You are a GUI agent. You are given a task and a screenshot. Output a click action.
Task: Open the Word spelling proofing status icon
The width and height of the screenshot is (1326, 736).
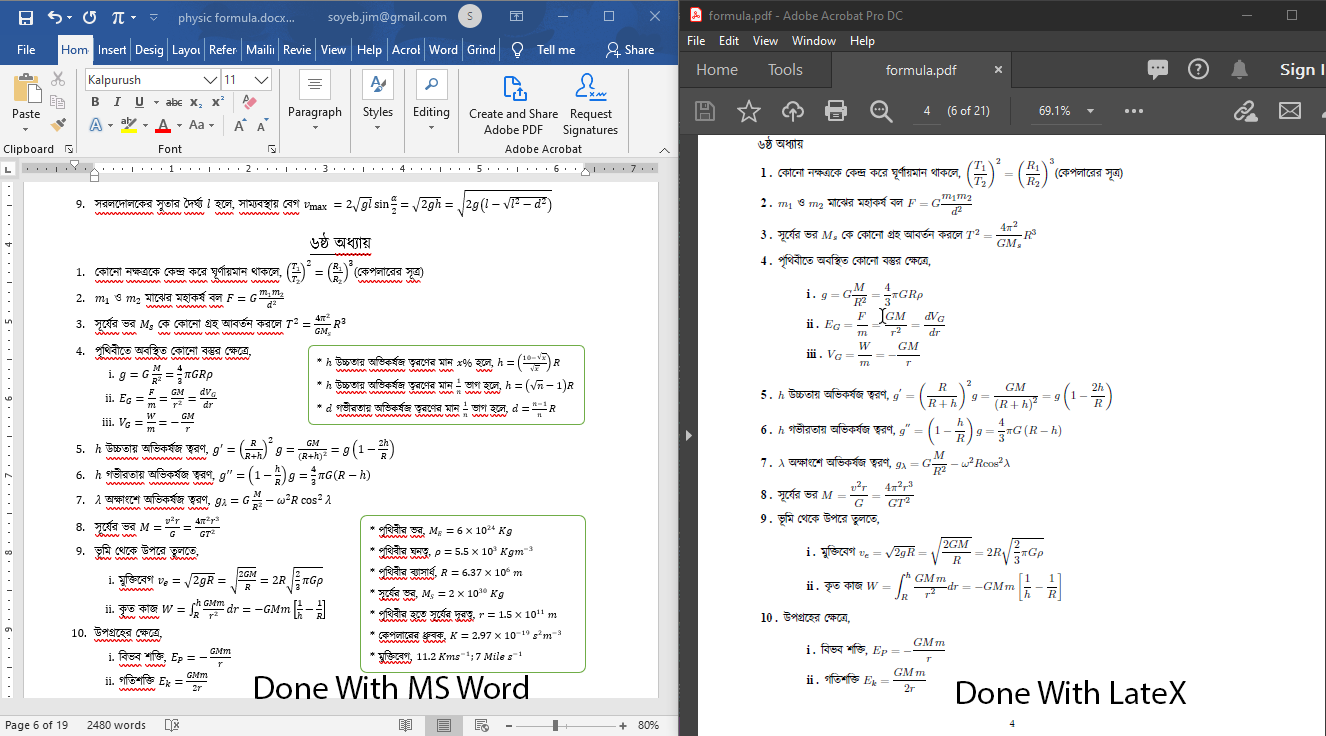tap(172, 725)
